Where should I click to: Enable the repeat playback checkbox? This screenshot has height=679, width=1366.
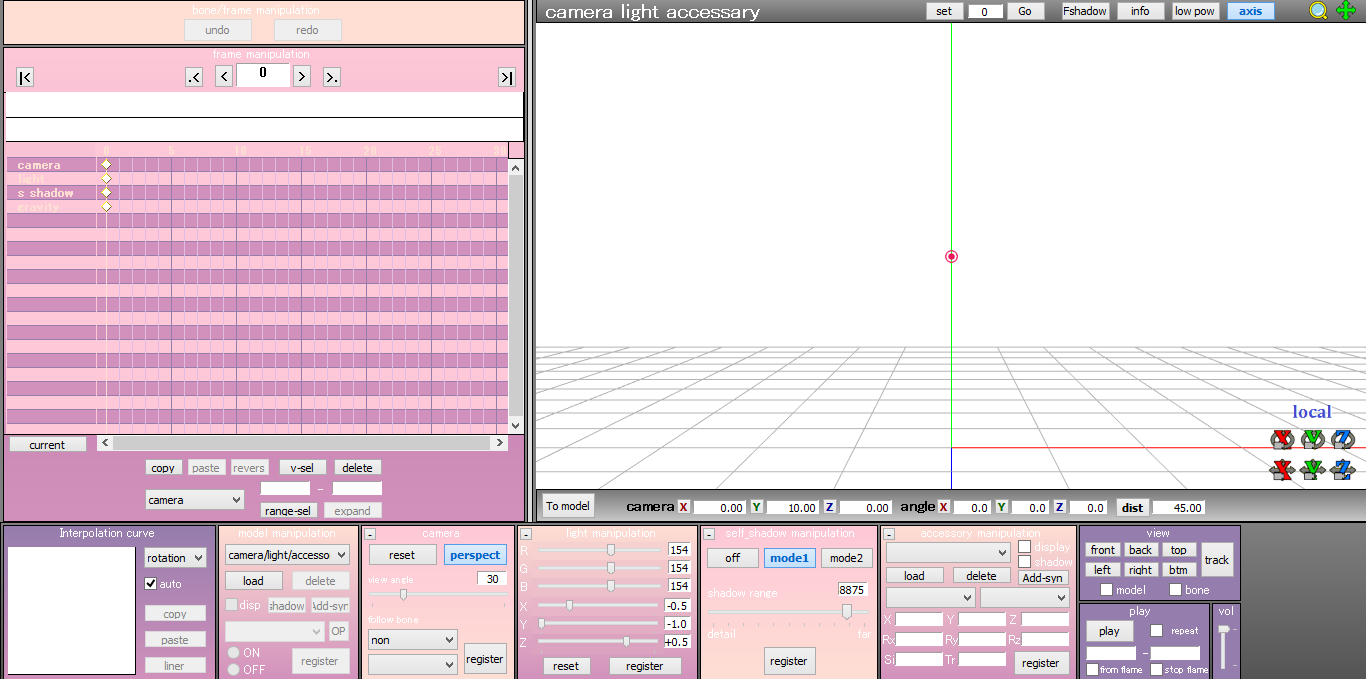pos(1157,631)
